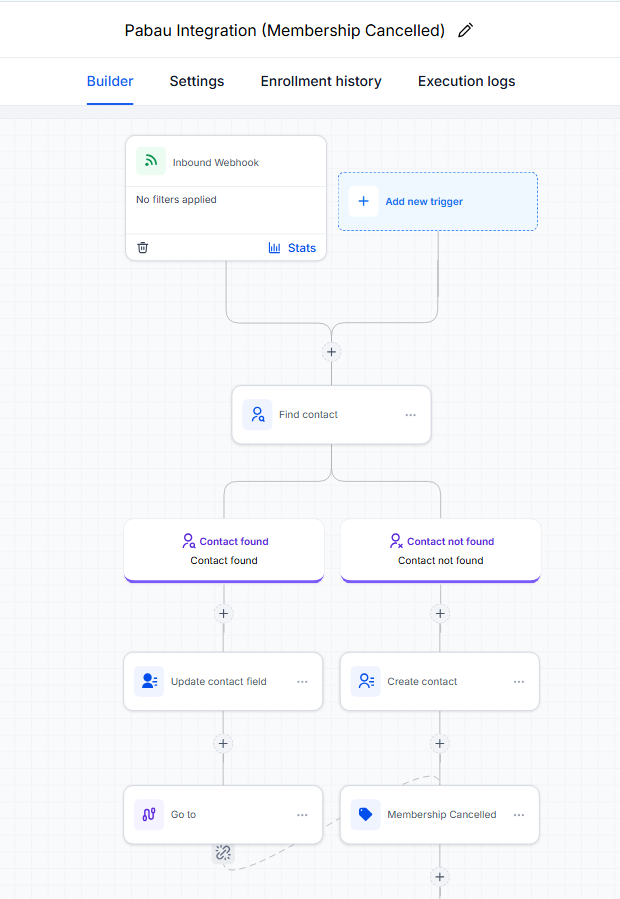Click the plus icon in Add new trigger
Viewport: 620px width, 899px height.
[x=364, y=201]
